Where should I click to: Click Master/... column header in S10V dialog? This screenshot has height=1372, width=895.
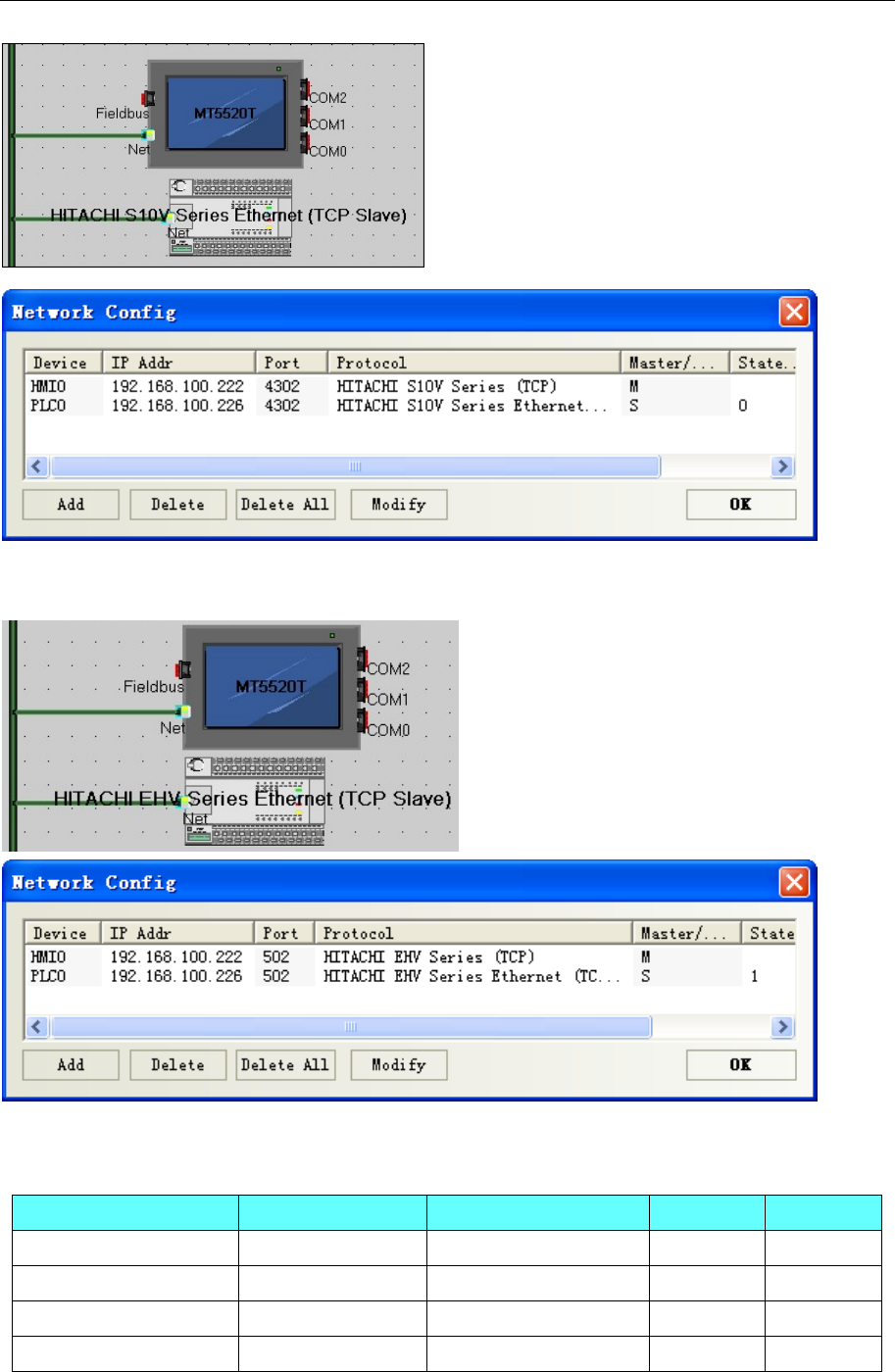(x=675, y=363)
